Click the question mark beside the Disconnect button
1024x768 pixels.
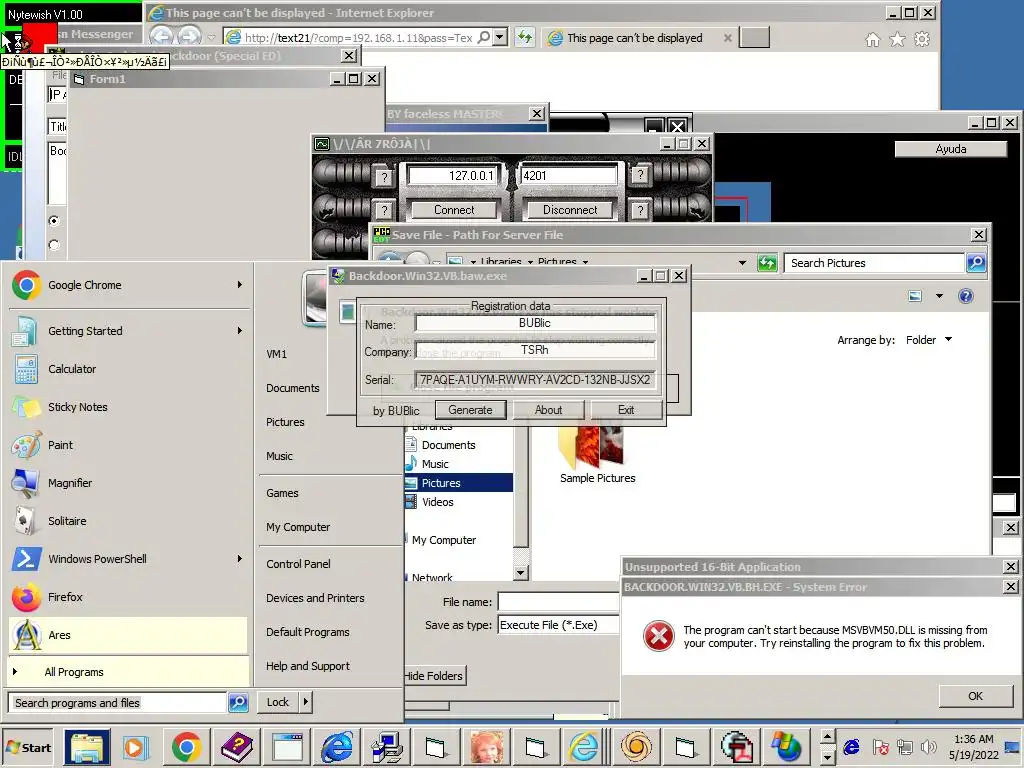(640, 210)
